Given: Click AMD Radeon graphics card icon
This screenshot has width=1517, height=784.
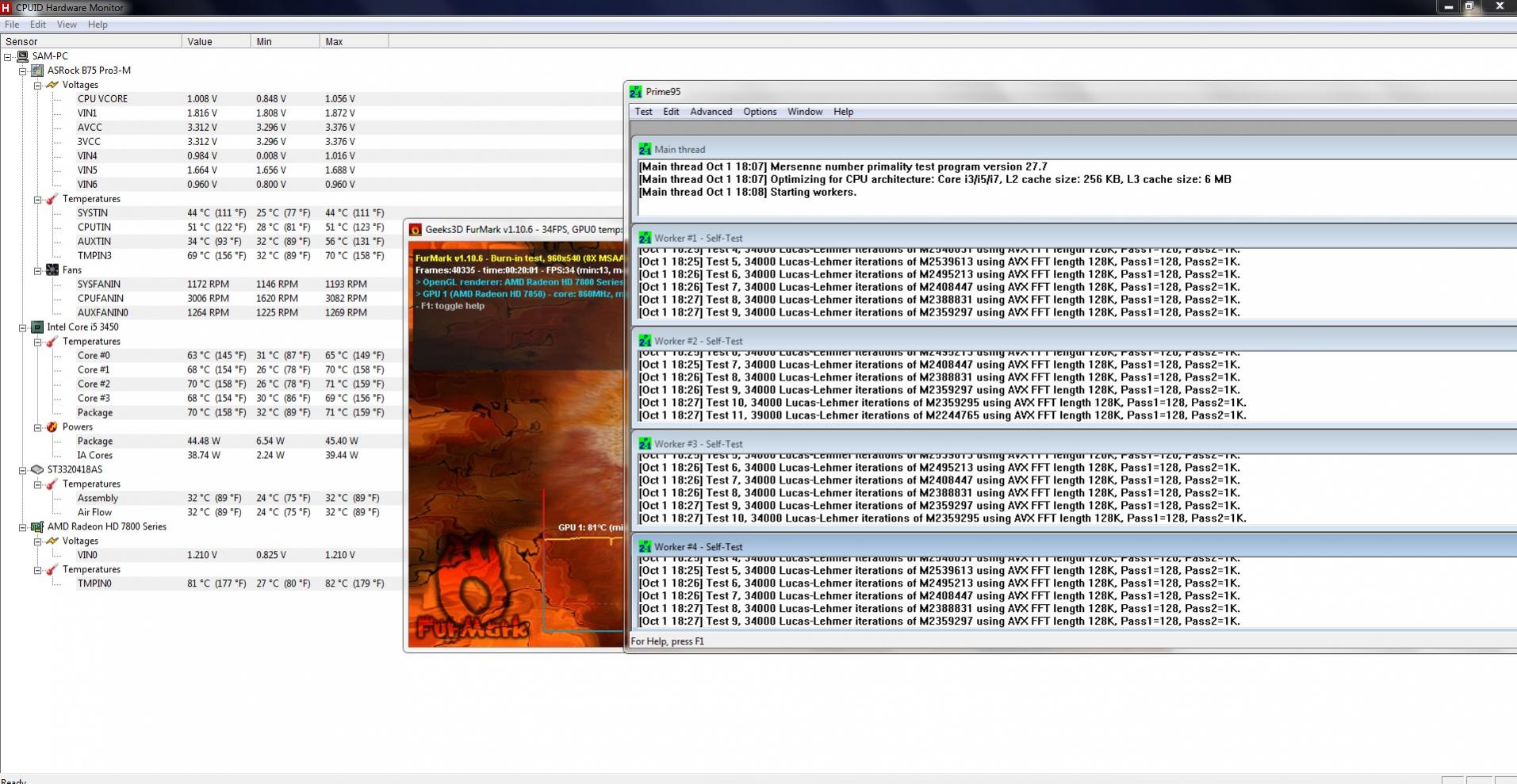Looking at the screenshot, I should tap(37, 527).
